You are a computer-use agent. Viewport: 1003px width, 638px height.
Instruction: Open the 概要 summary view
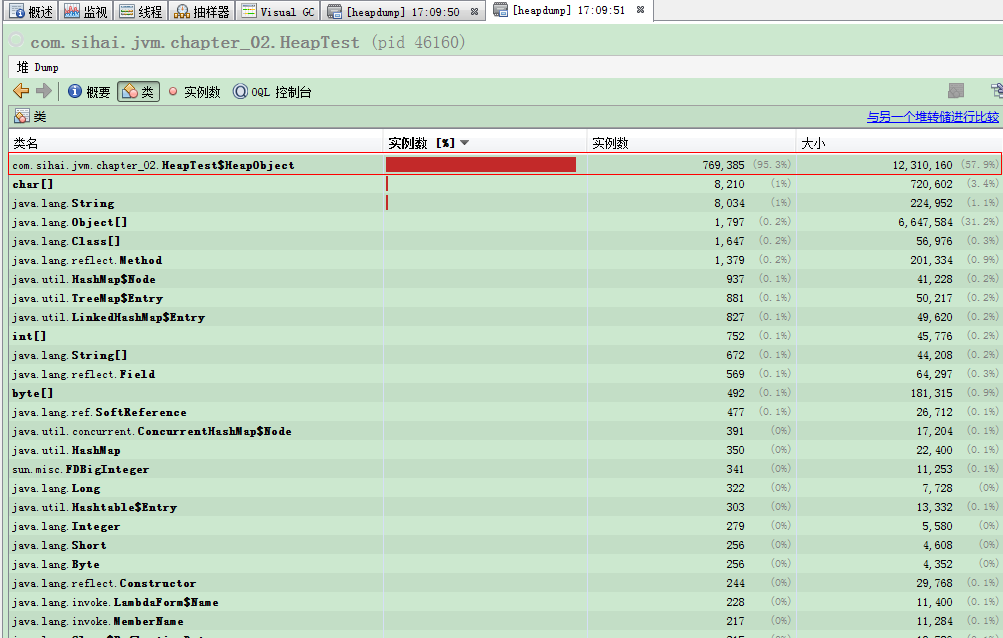89,92
